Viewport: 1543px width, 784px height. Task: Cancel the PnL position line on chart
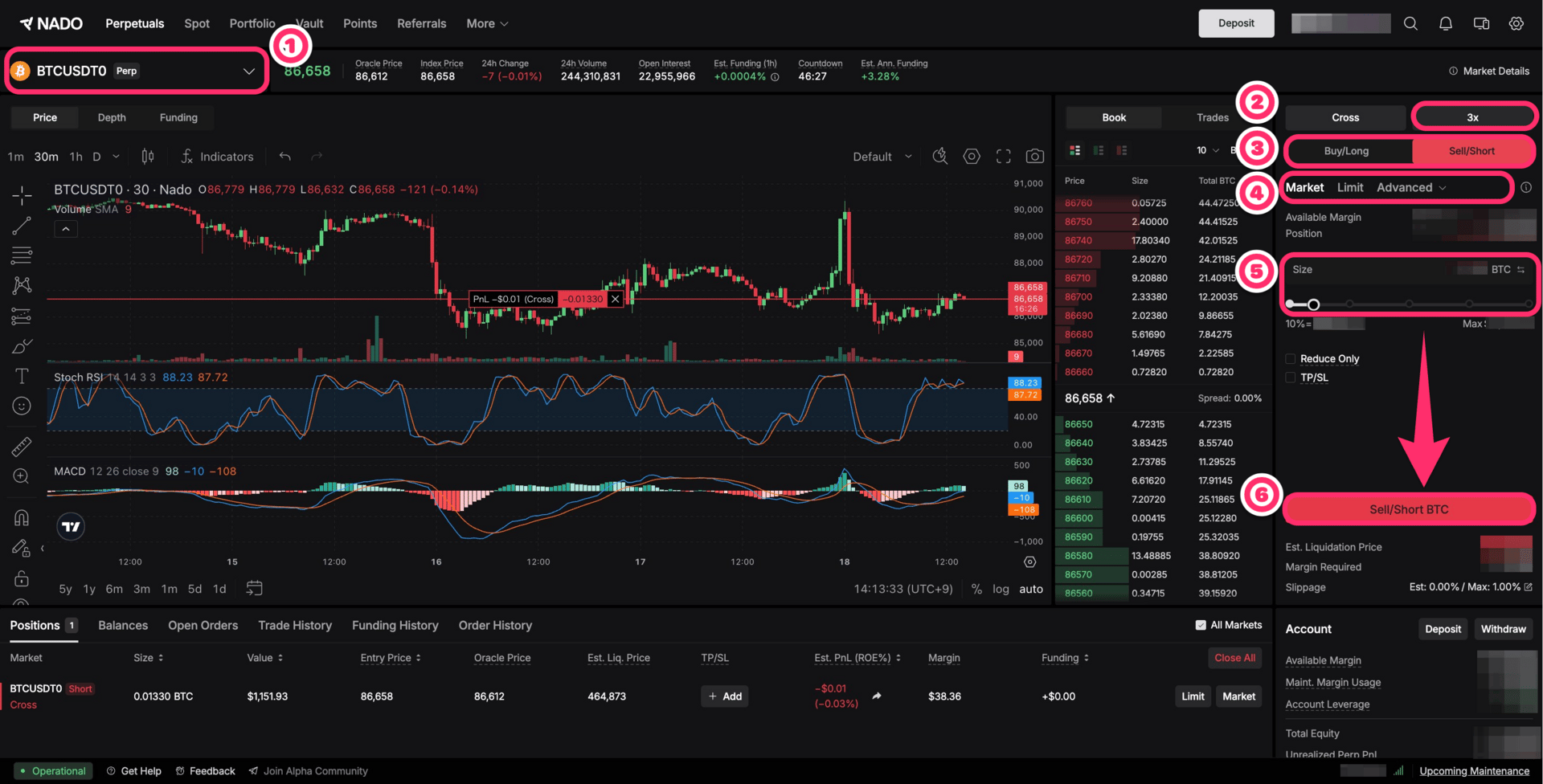pyautogui.click(x=615, y=299)
